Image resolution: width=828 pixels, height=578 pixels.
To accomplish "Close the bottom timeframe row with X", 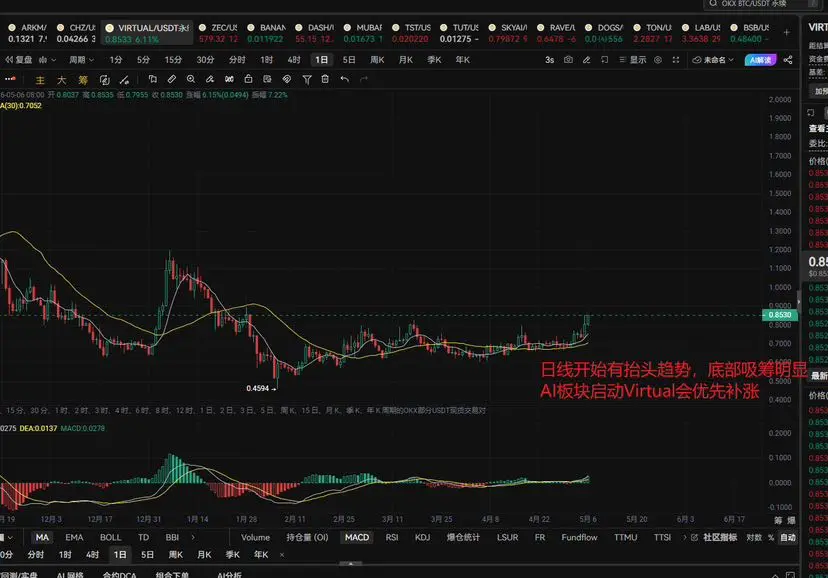I will click(x=282, y=555).
